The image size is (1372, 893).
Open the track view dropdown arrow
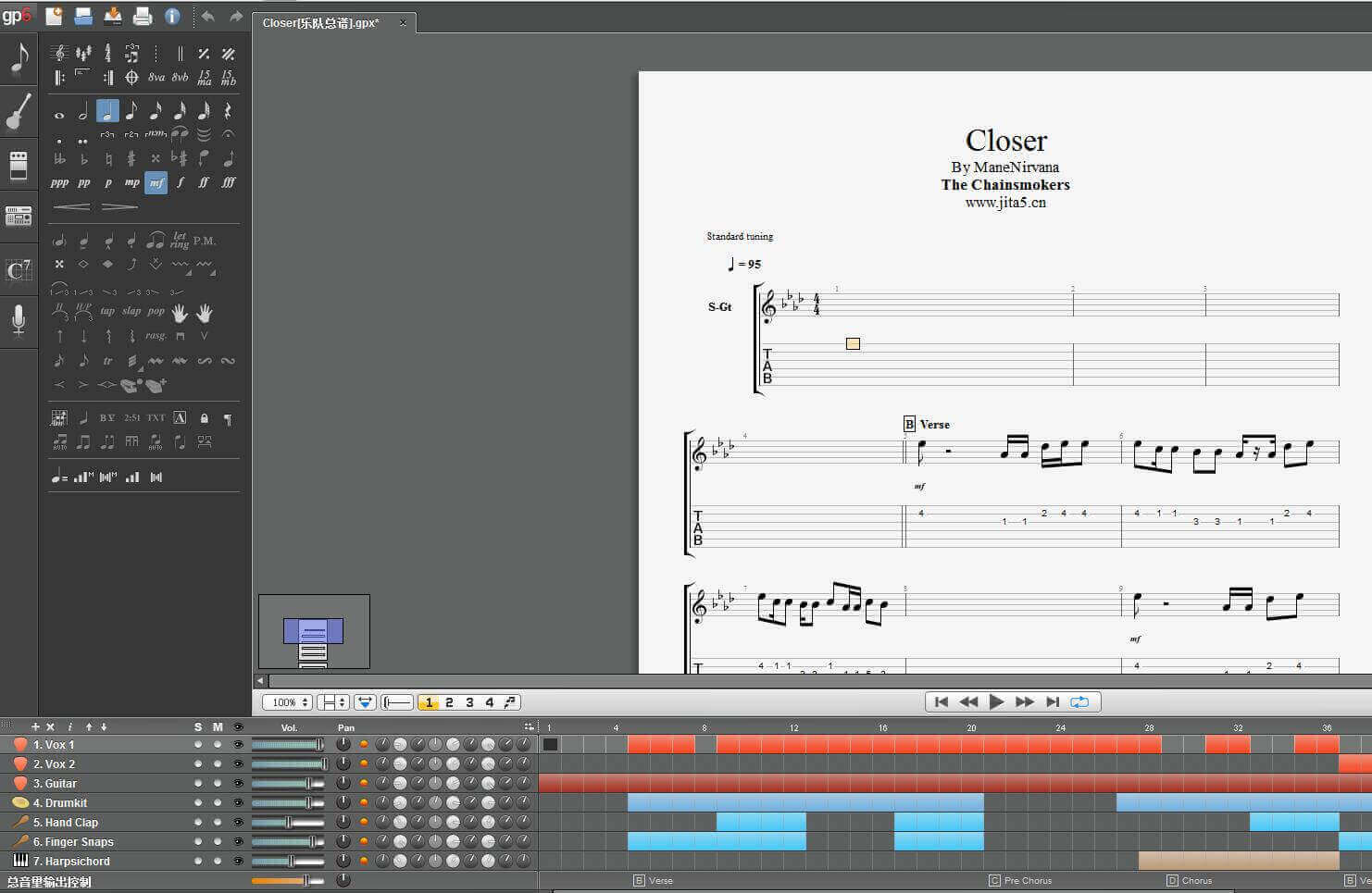coord(366,702)
